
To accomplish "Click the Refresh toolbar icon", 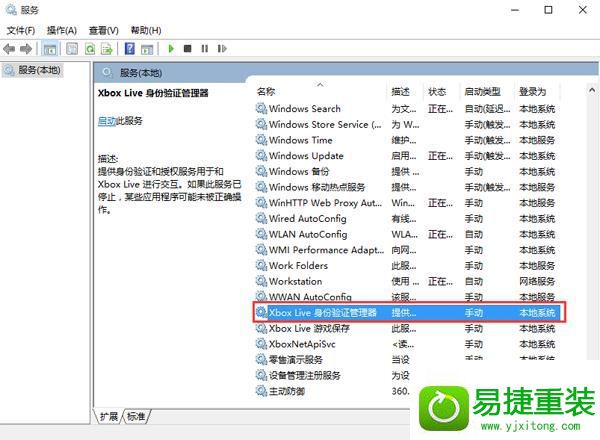I will [x=90, y=49].
